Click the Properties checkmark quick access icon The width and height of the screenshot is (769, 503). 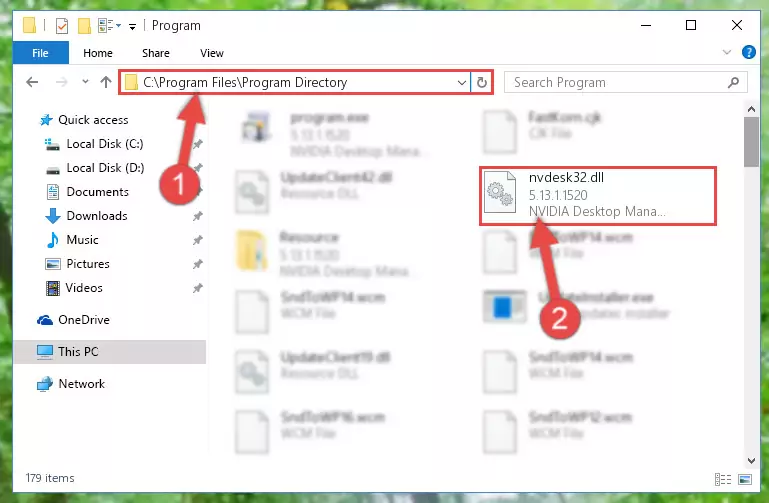coord(62,25)
